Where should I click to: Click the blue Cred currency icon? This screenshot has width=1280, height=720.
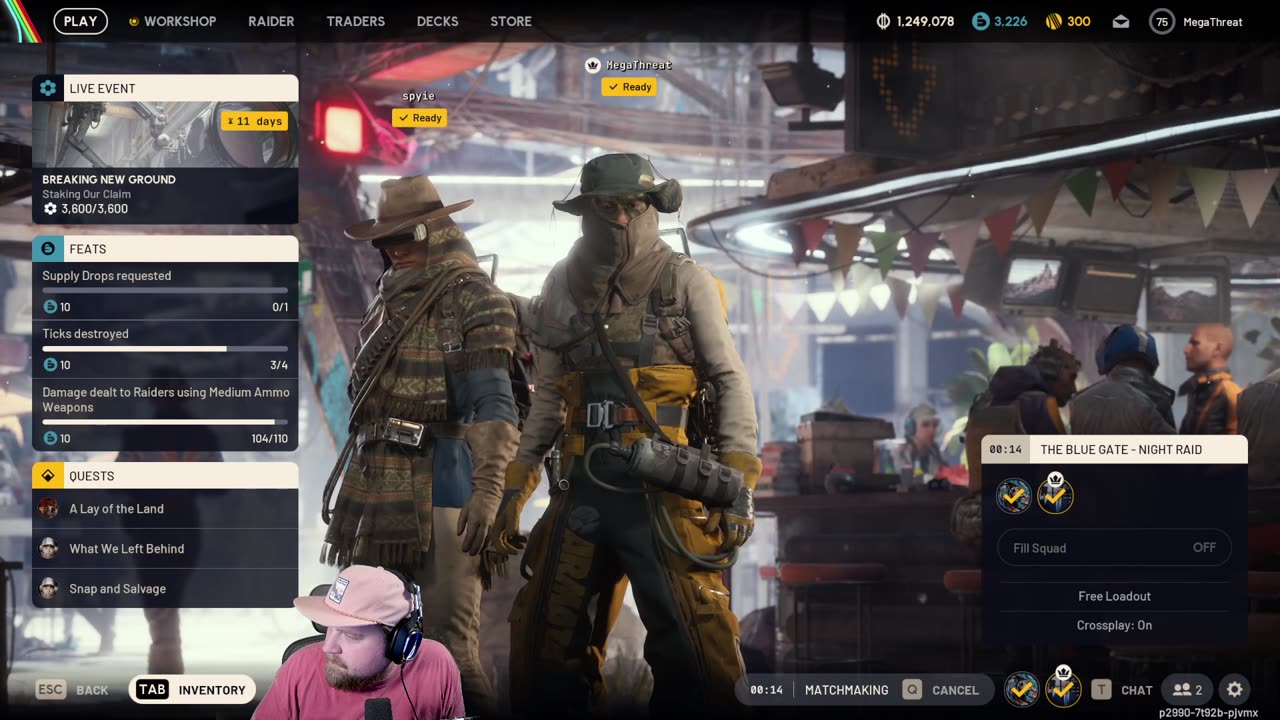[x=981, y=21]
